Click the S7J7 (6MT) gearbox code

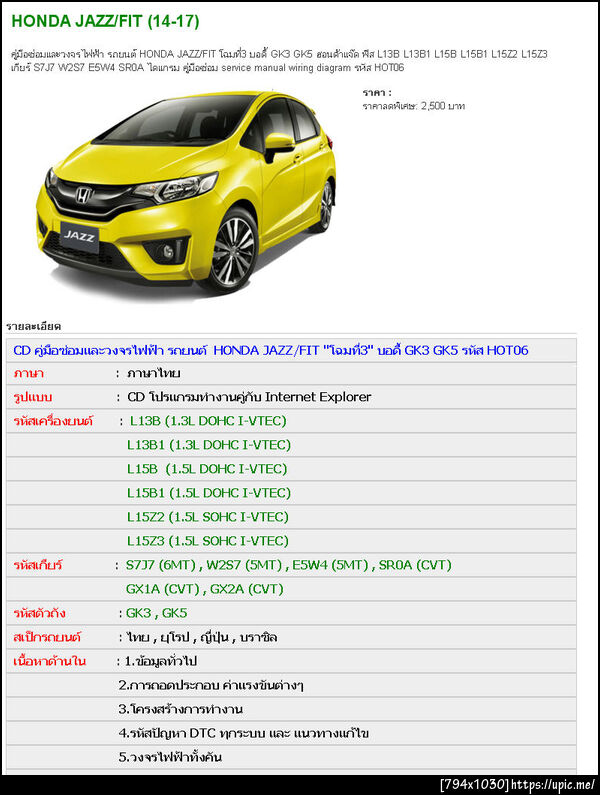coord(161,565)
